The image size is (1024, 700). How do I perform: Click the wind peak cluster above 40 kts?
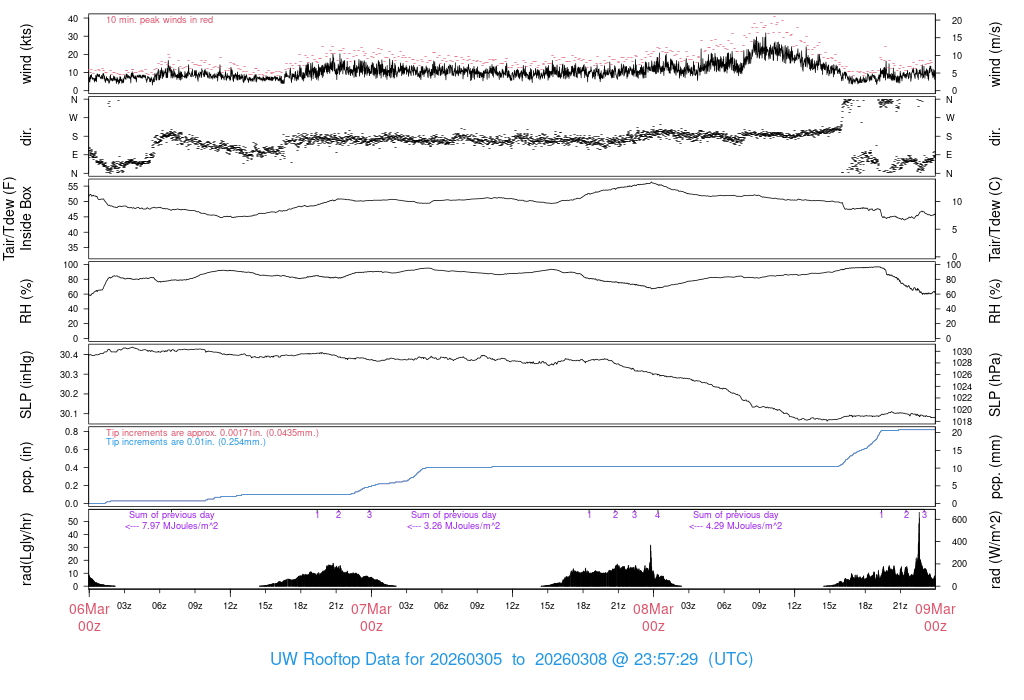tap(775, 18)
